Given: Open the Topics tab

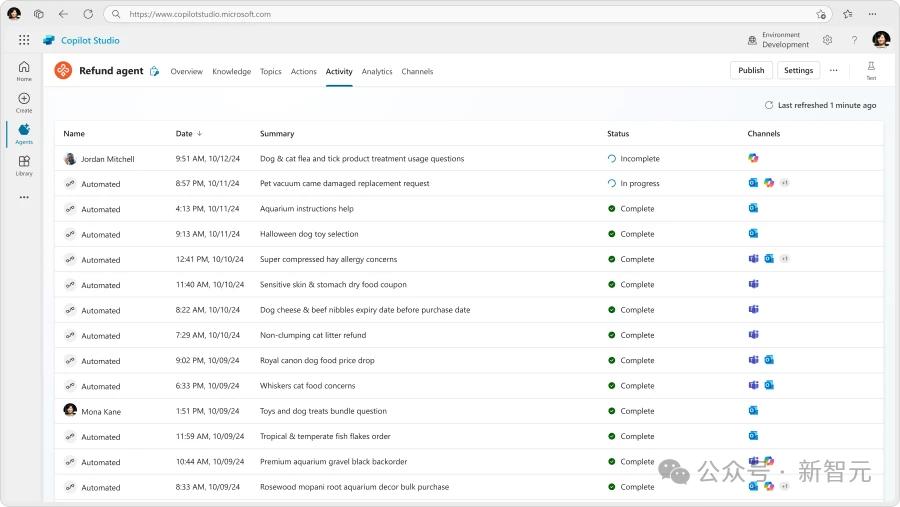Looking at the screenshot, I should [x=270, y=71].
